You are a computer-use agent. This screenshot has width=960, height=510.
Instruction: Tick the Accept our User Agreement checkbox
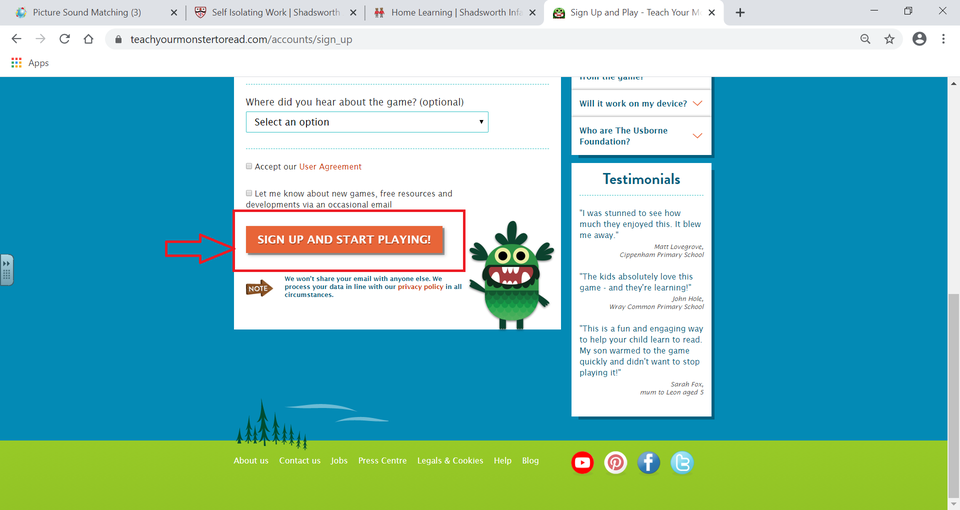pyautogui.click(x=249, y=166)
